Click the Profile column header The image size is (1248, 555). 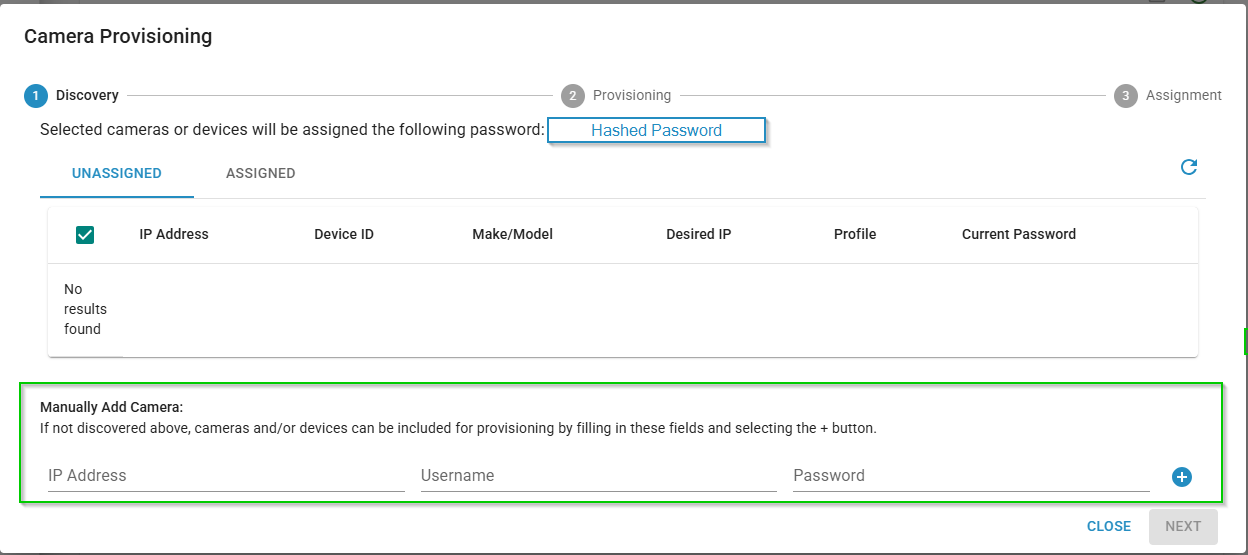point(854,234)
